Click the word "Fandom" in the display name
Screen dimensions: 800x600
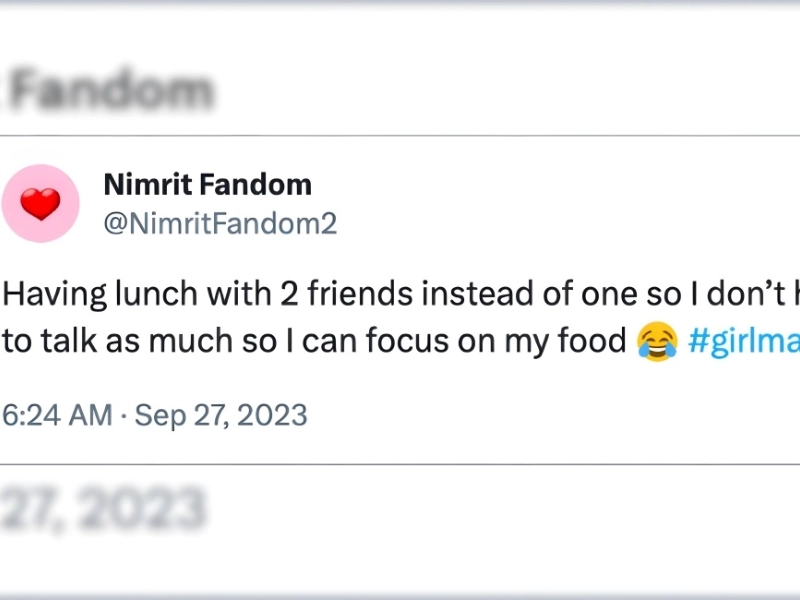(260, 185)
